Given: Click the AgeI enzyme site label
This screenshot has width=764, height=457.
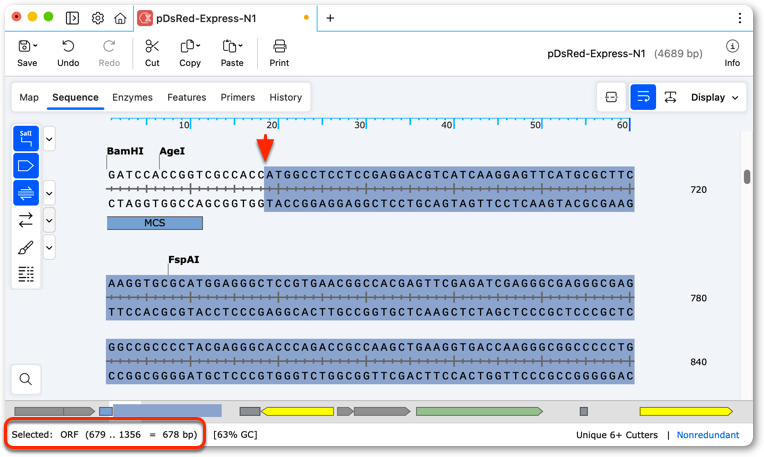Looking at the screenshot, I should (172, 151).
